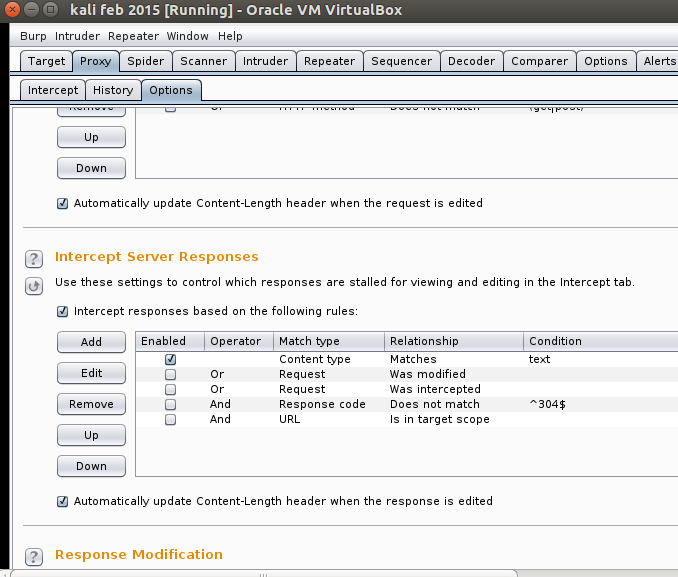Toggle auto-update Content-Length when request is edited
678x577 pixels.
(x=62, y=203)
